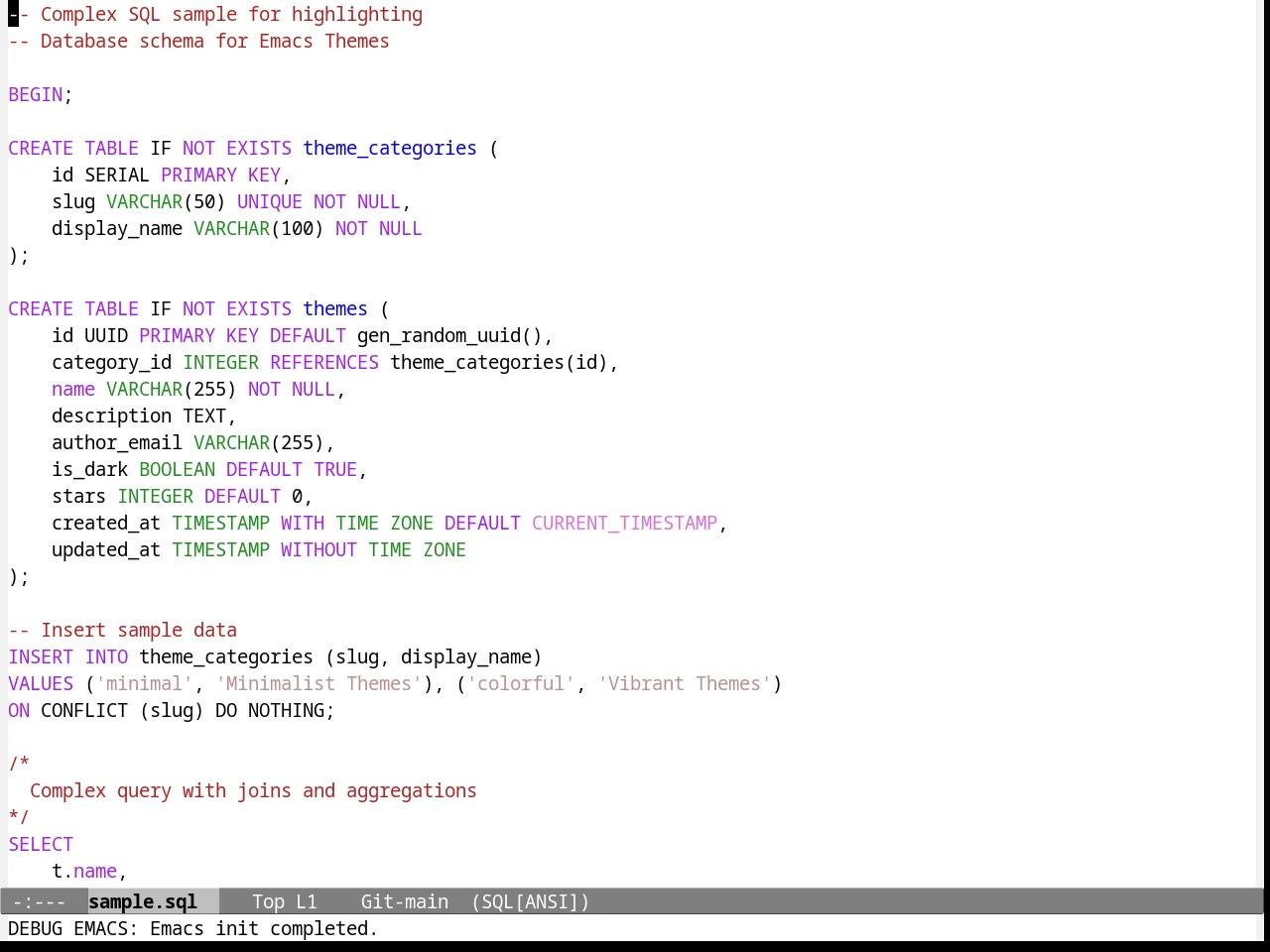Click the word SERIAL on the id line
1270x952 pixels.
click(117, 175)
